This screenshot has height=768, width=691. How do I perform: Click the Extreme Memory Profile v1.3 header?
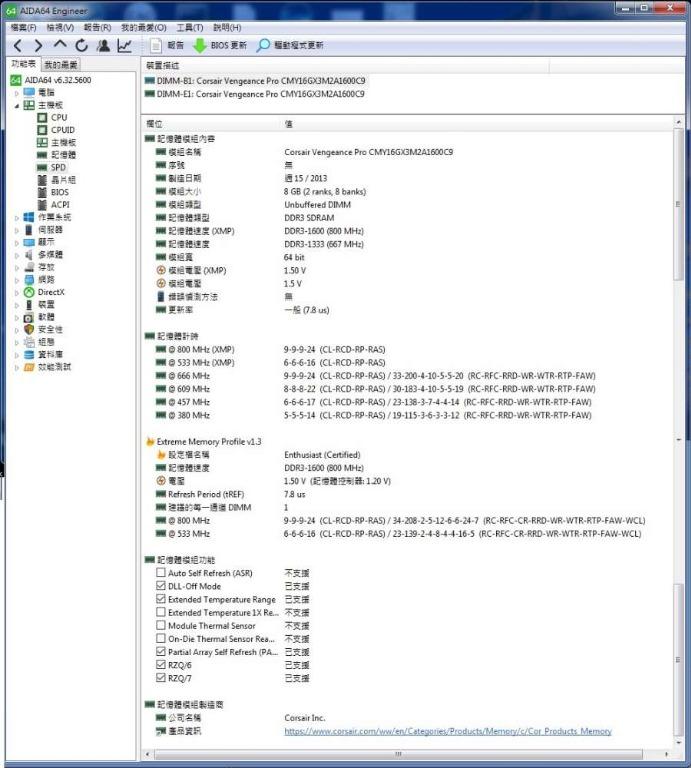click(209, 441)
